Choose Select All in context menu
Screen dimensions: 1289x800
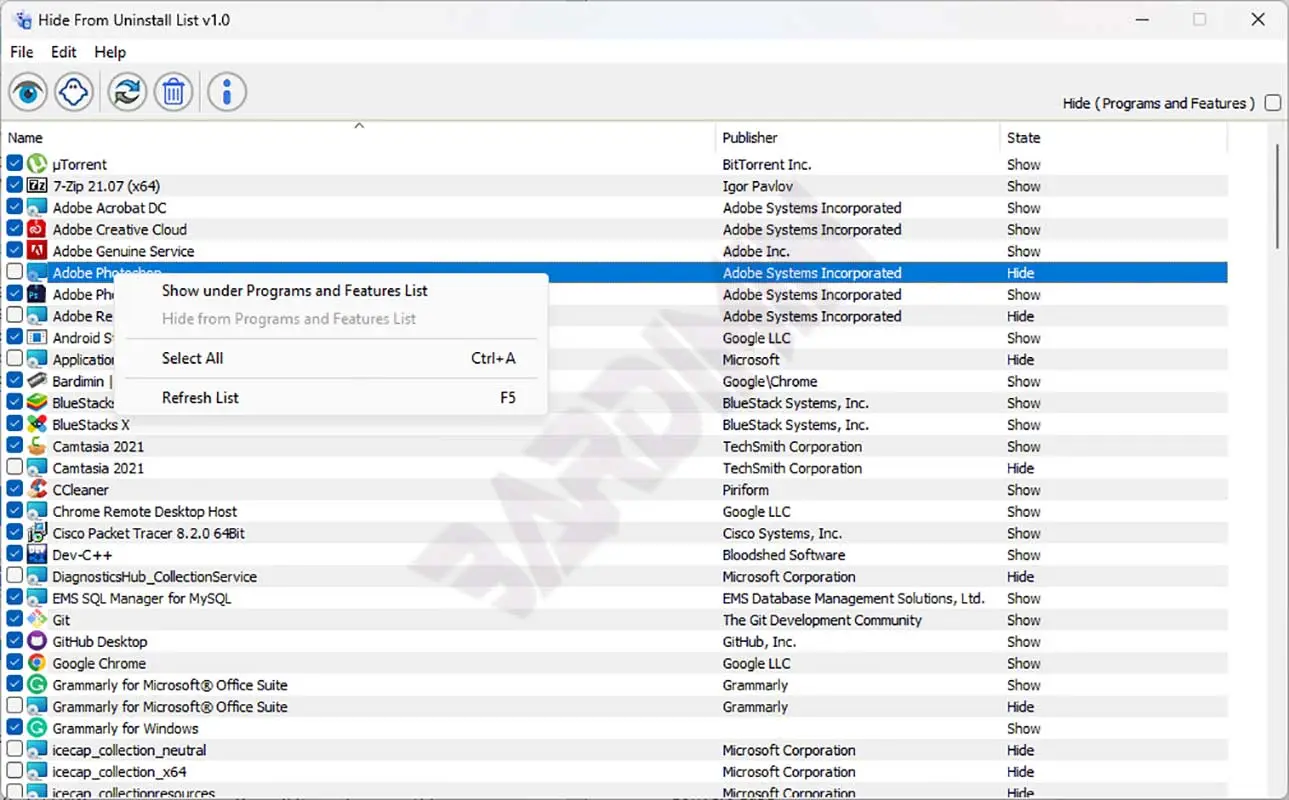pos(193,358)
